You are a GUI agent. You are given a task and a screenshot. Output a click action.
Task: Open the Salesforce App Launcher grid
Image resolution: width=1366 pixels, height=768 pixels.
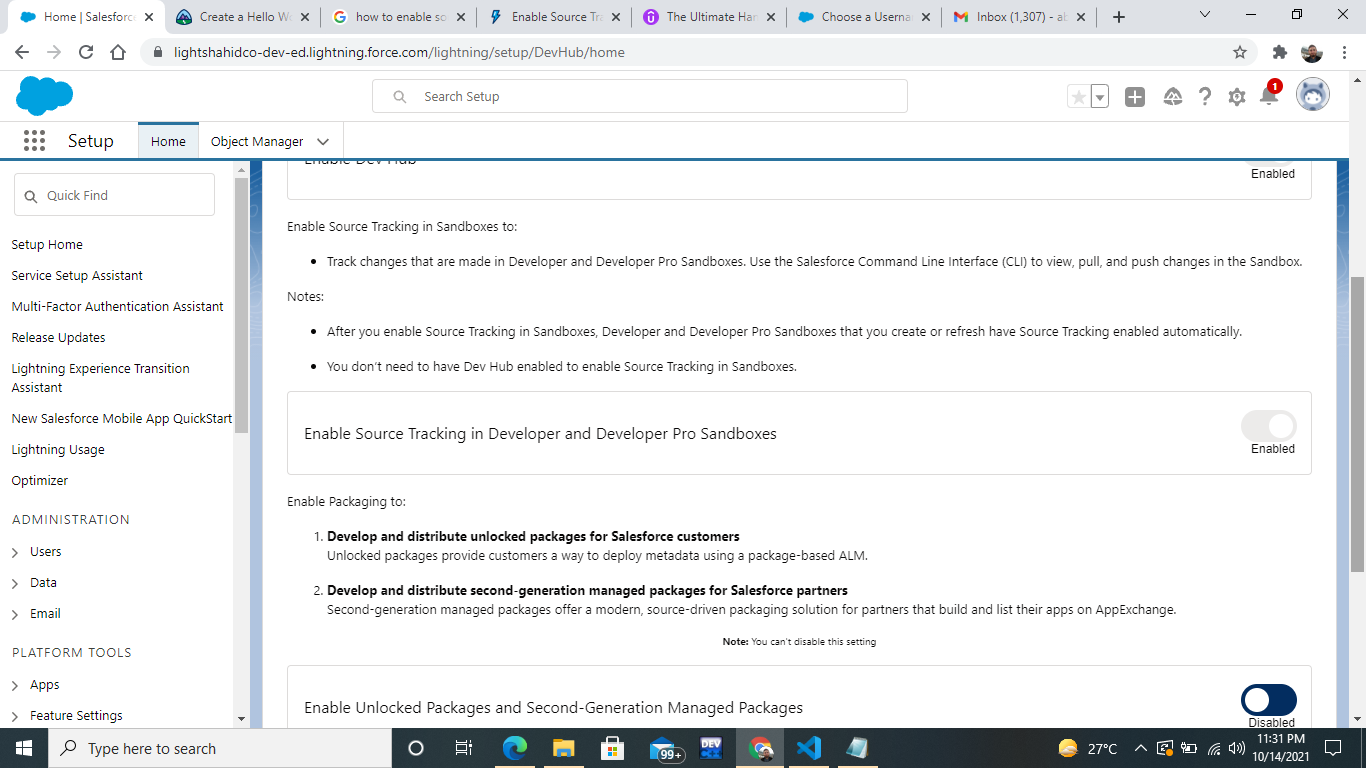point(34,141)
